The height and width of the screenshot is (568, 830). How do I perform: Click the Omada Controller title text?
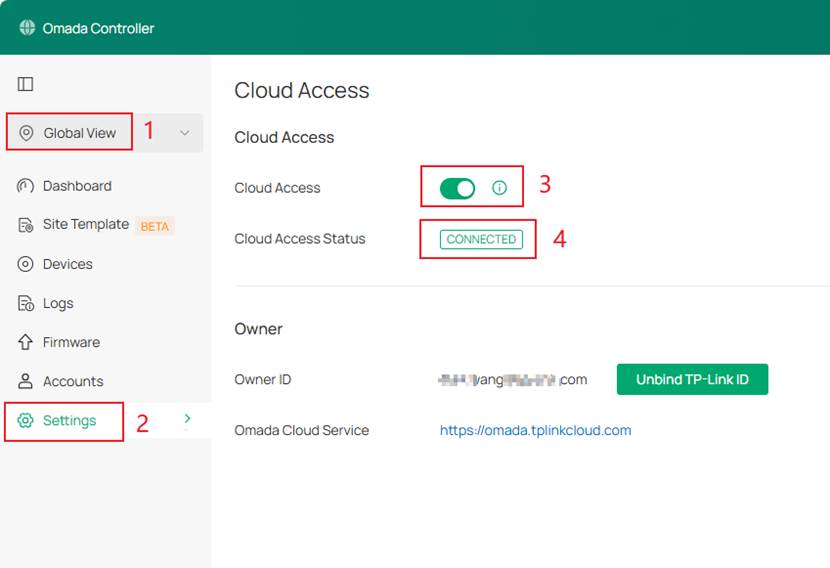pyautogui.click(x=98, y=28)
